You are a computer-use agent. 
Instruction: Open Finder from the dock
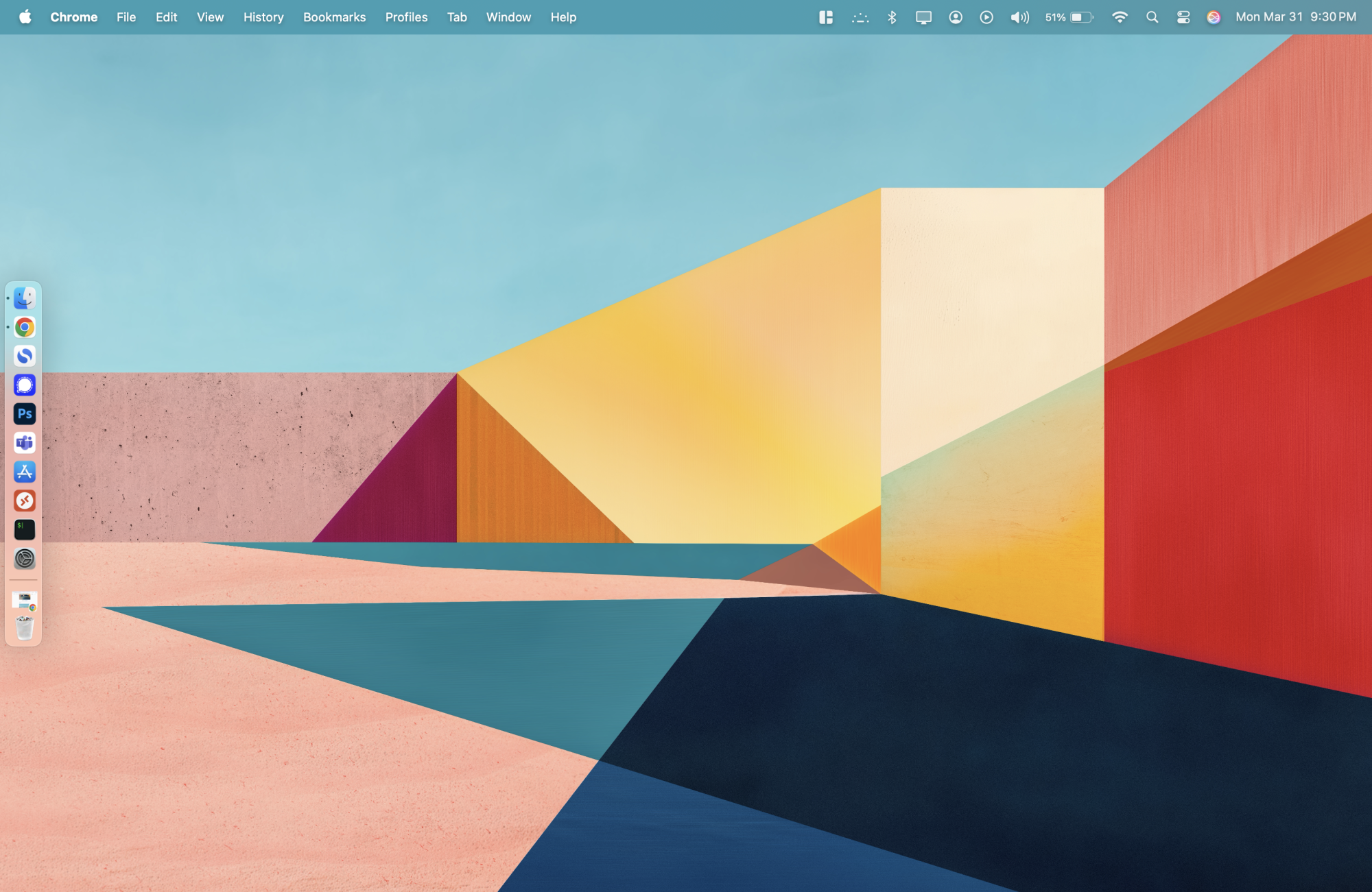[x=25, y=298]
